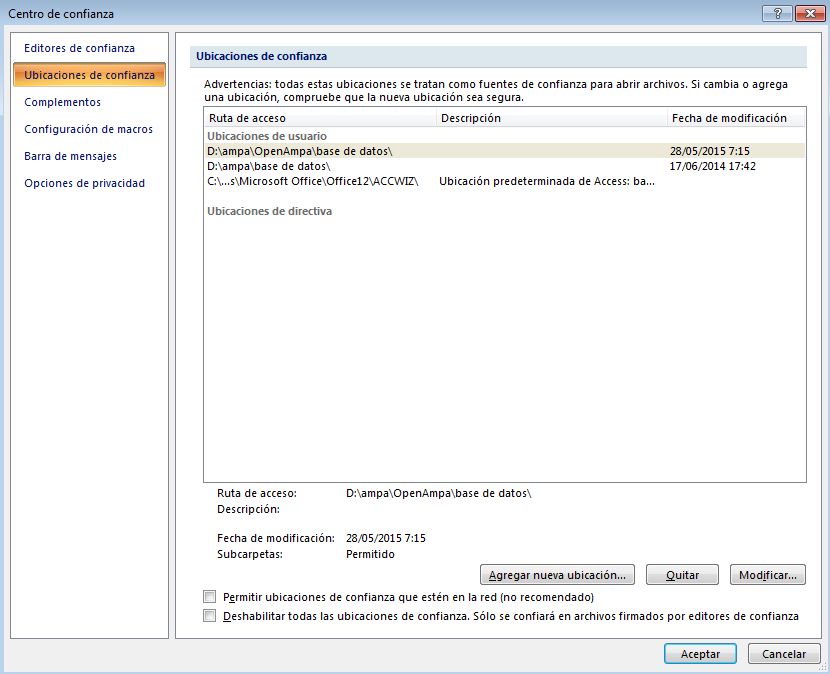Click Cancelar to dismiss dialog
830x674 pixels.
pyautogui.click(x=784, y=654)
